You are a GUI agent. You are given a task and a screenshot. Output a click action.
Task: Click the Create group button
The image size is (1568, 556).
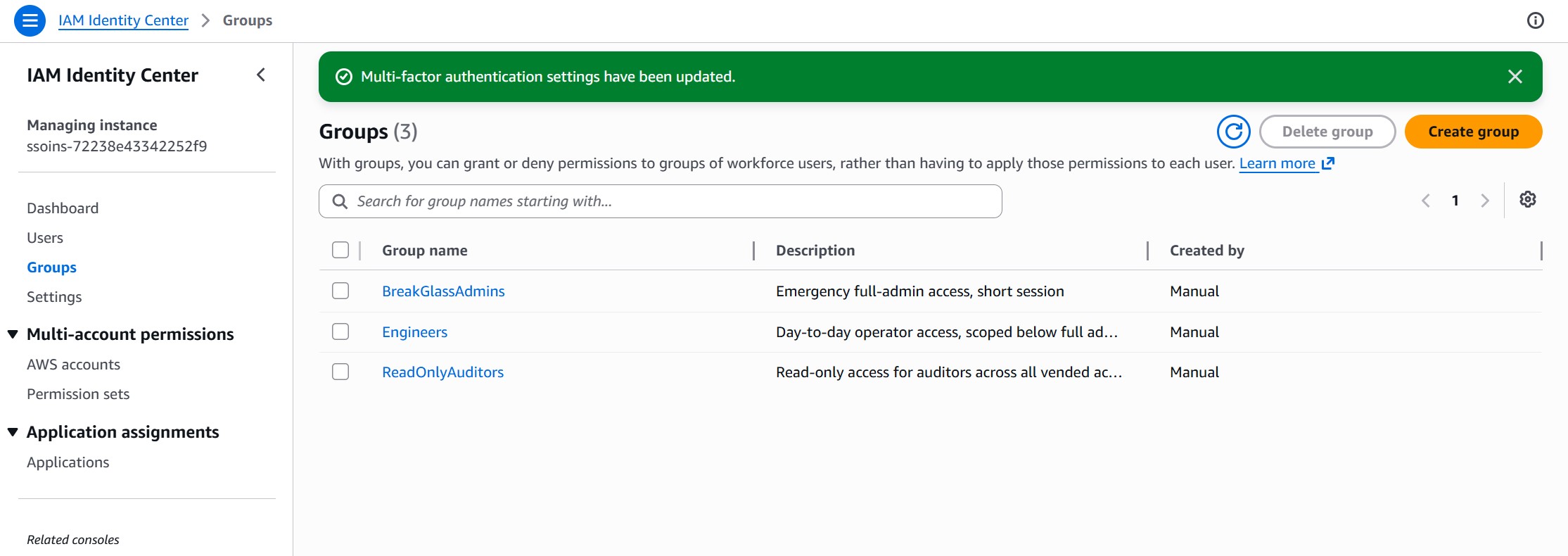(1473, 132)
